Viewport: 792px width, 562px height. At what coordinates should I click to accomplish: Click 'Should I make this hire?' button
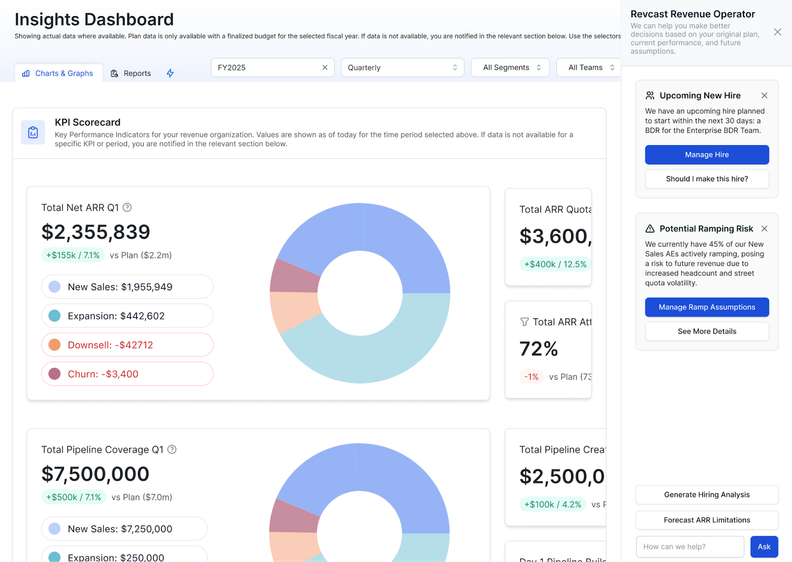pos(707,179)
